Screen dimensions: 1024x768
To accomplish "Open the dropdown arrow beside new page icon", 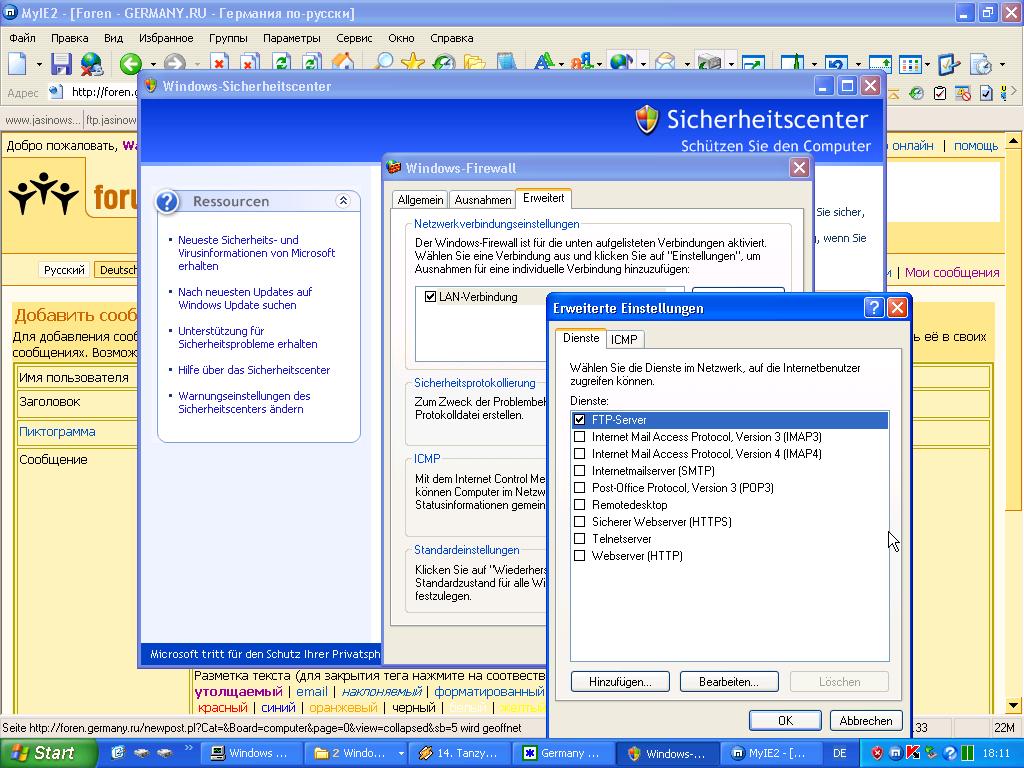I will [39, 64].
